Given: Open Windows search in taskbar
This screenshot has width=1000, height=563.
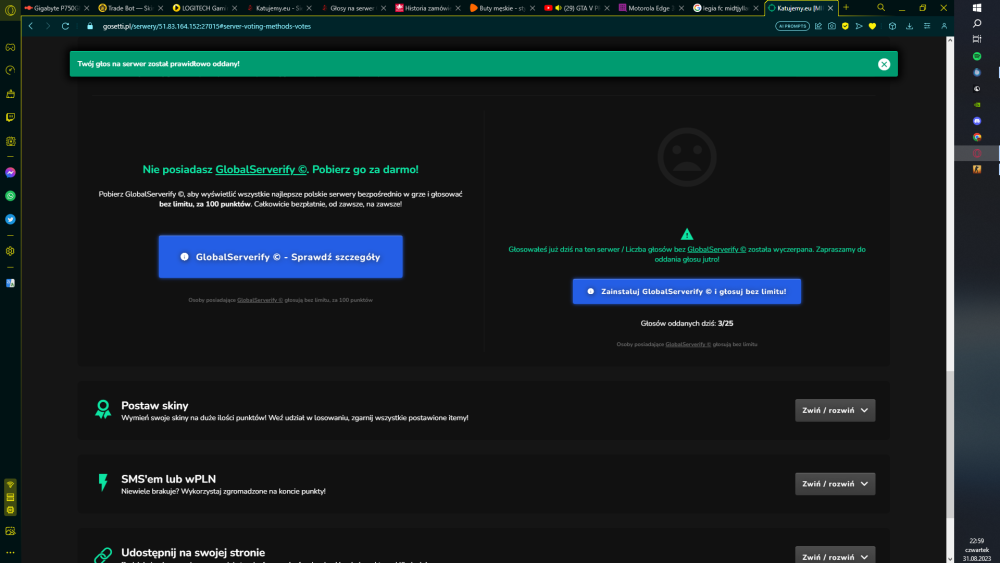Looking at the screenshot, I should pos(977,24).
